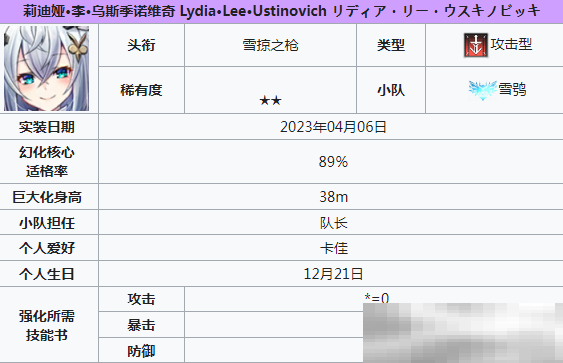Click the 个人爱好 row label
Image resolution: width=563 pixels, height=363 pixels.
tap(47, 248)
